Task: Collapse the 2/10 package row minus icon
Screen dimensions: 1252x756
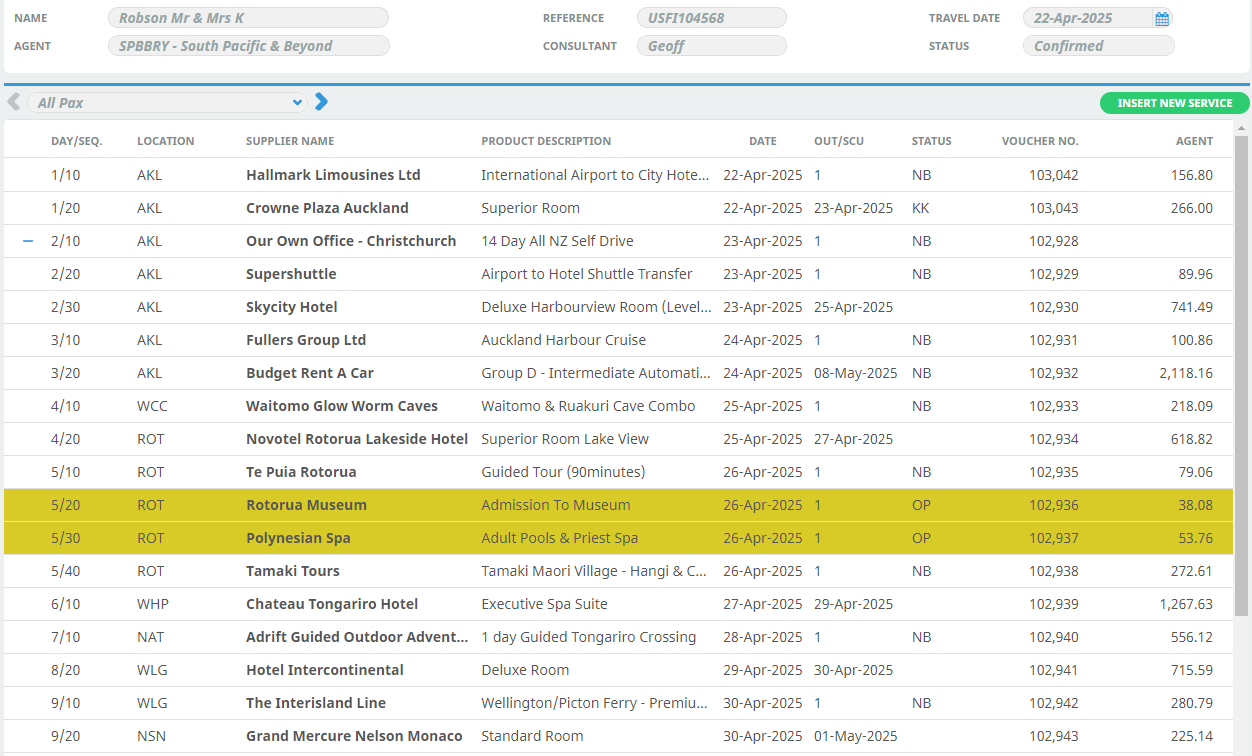Action: (28, 241)
